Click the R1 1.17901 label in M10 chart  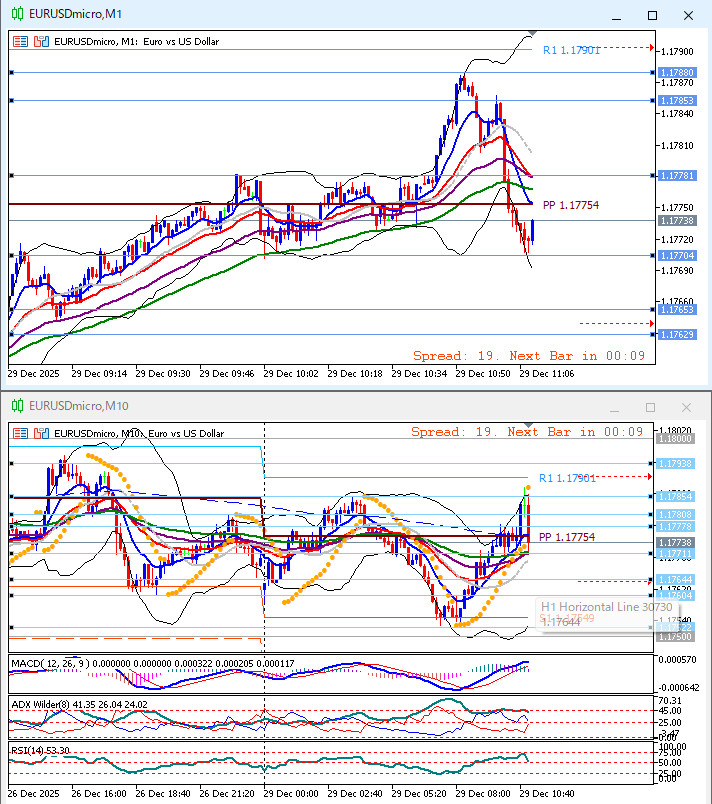pyautogui.click(x=569, y=478)
